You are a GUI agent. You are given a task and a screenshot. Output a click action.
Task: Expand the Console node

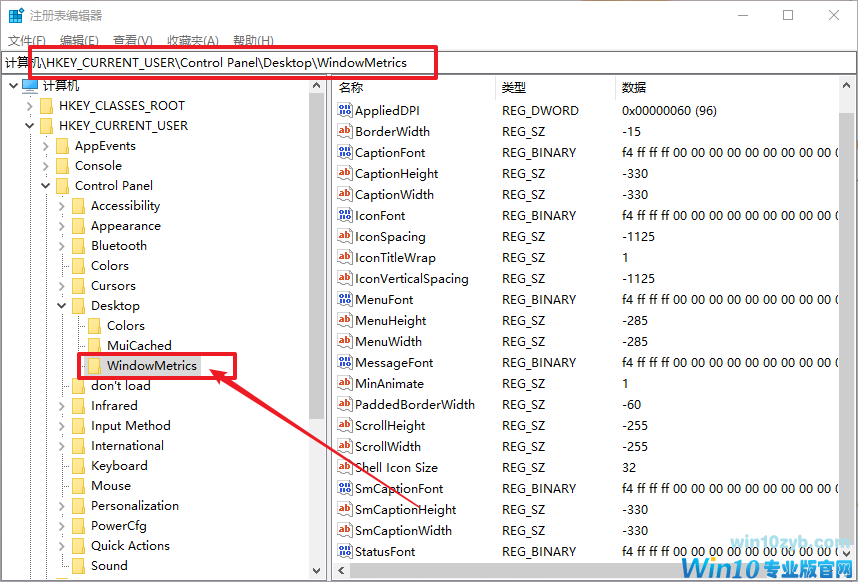(x=46, y=166)
